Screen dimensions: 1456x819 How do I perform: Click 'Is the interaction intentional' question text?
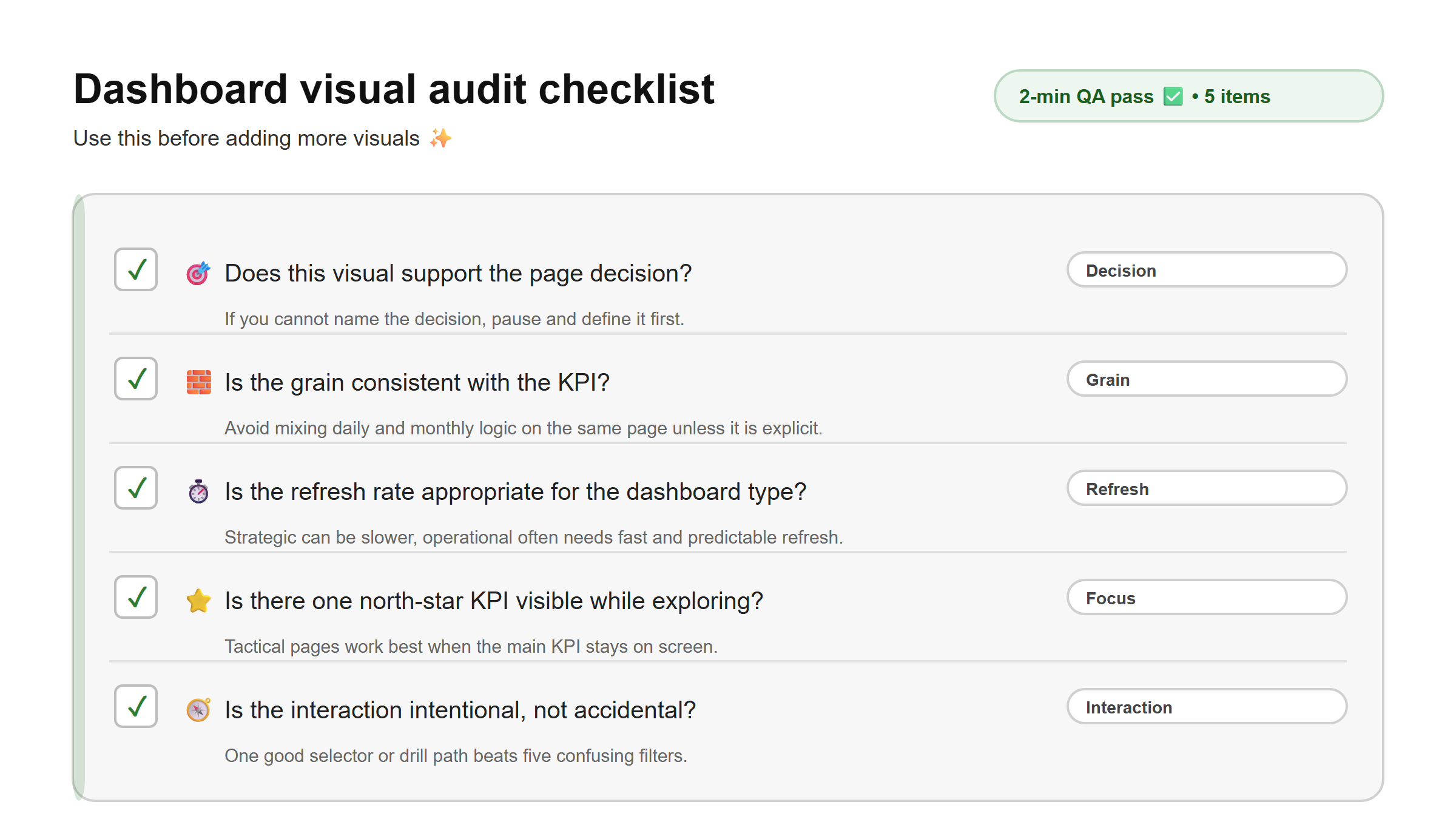[460, 710]
